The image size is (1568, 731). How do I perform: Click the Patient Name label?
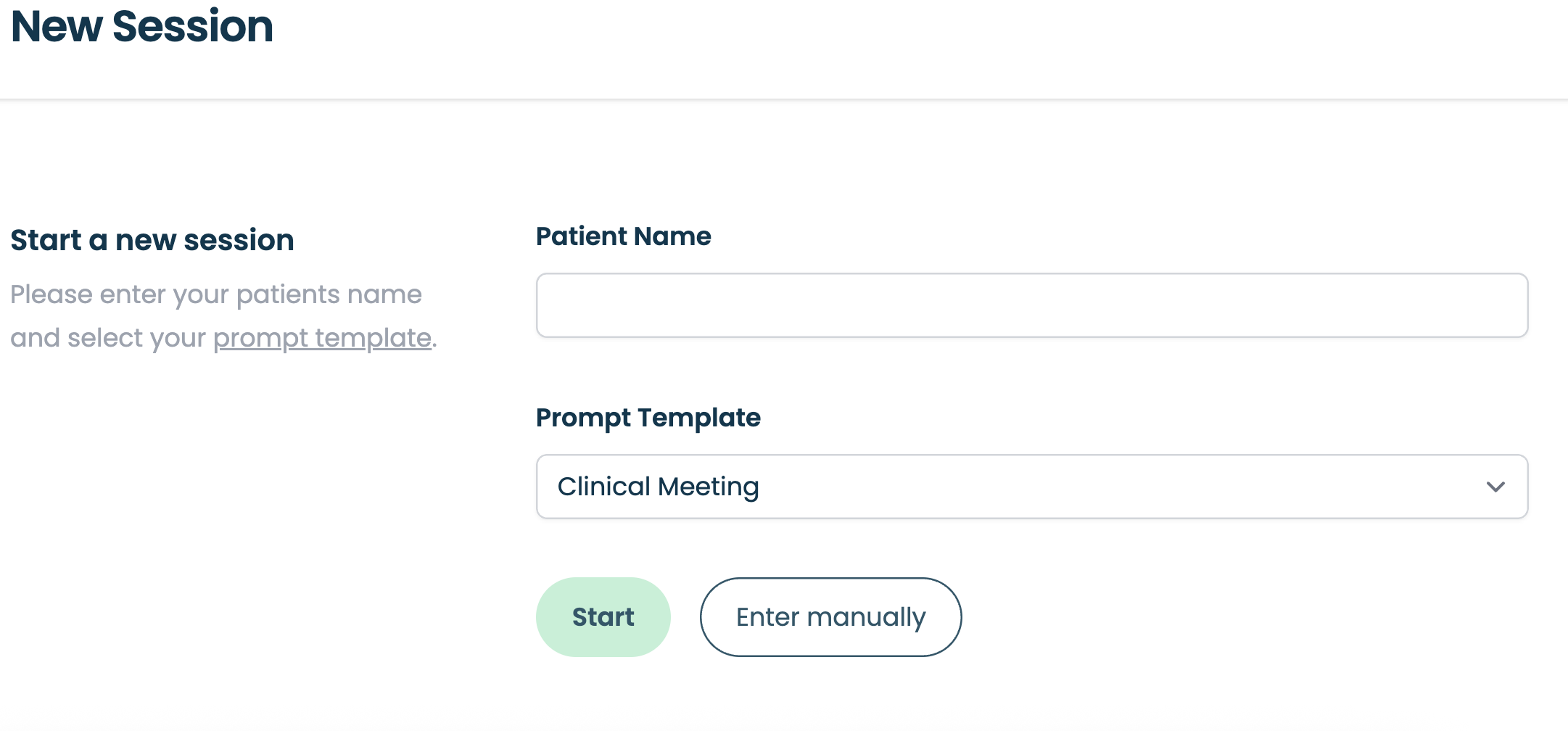(622, 236)
